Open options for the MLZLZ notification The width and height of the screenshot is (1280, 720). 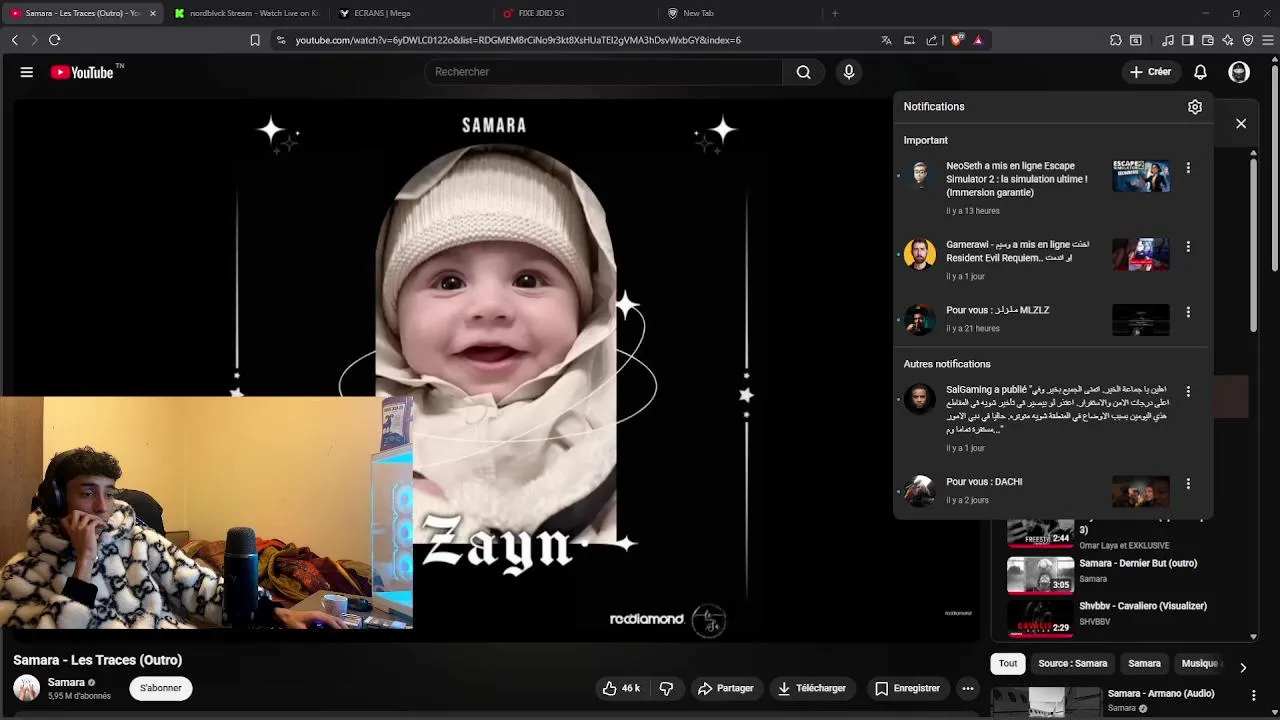coord(1188,312)
